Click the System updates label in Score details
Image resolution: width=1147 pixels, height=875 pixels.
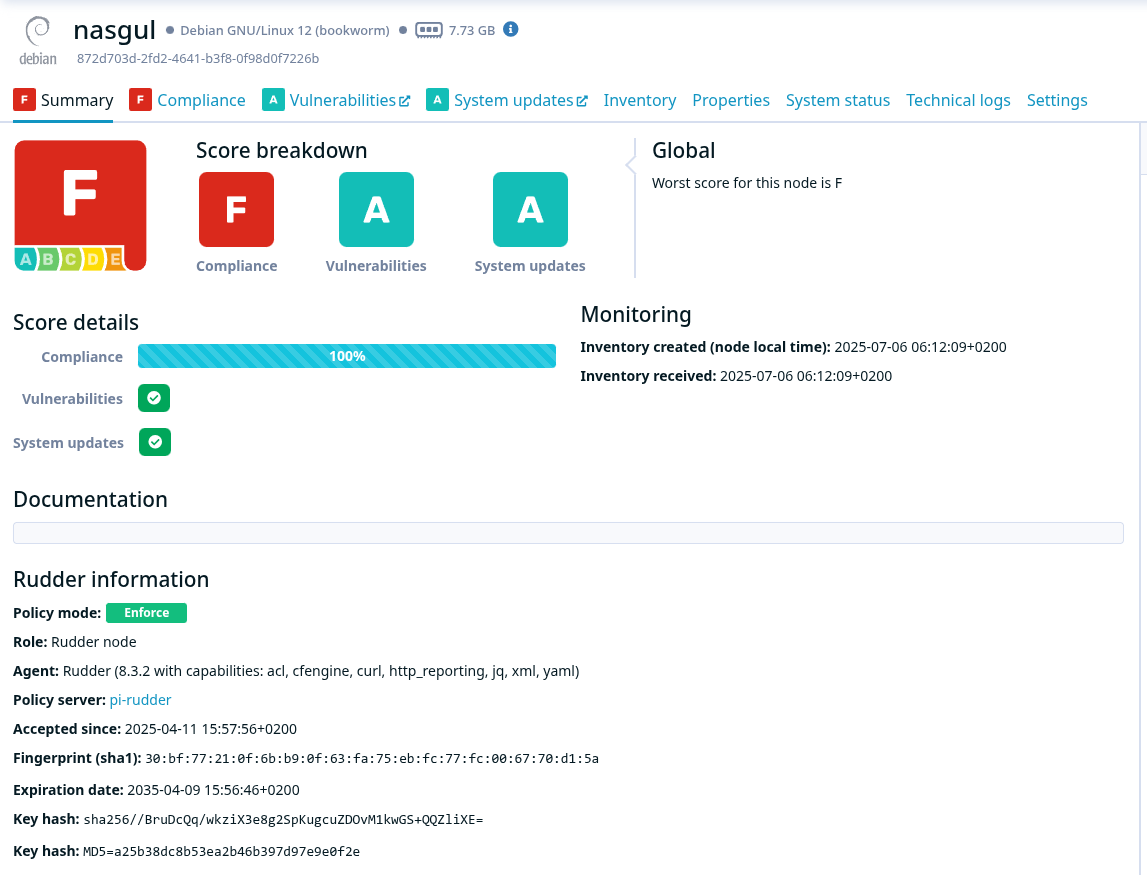click(x=68, y=443)
